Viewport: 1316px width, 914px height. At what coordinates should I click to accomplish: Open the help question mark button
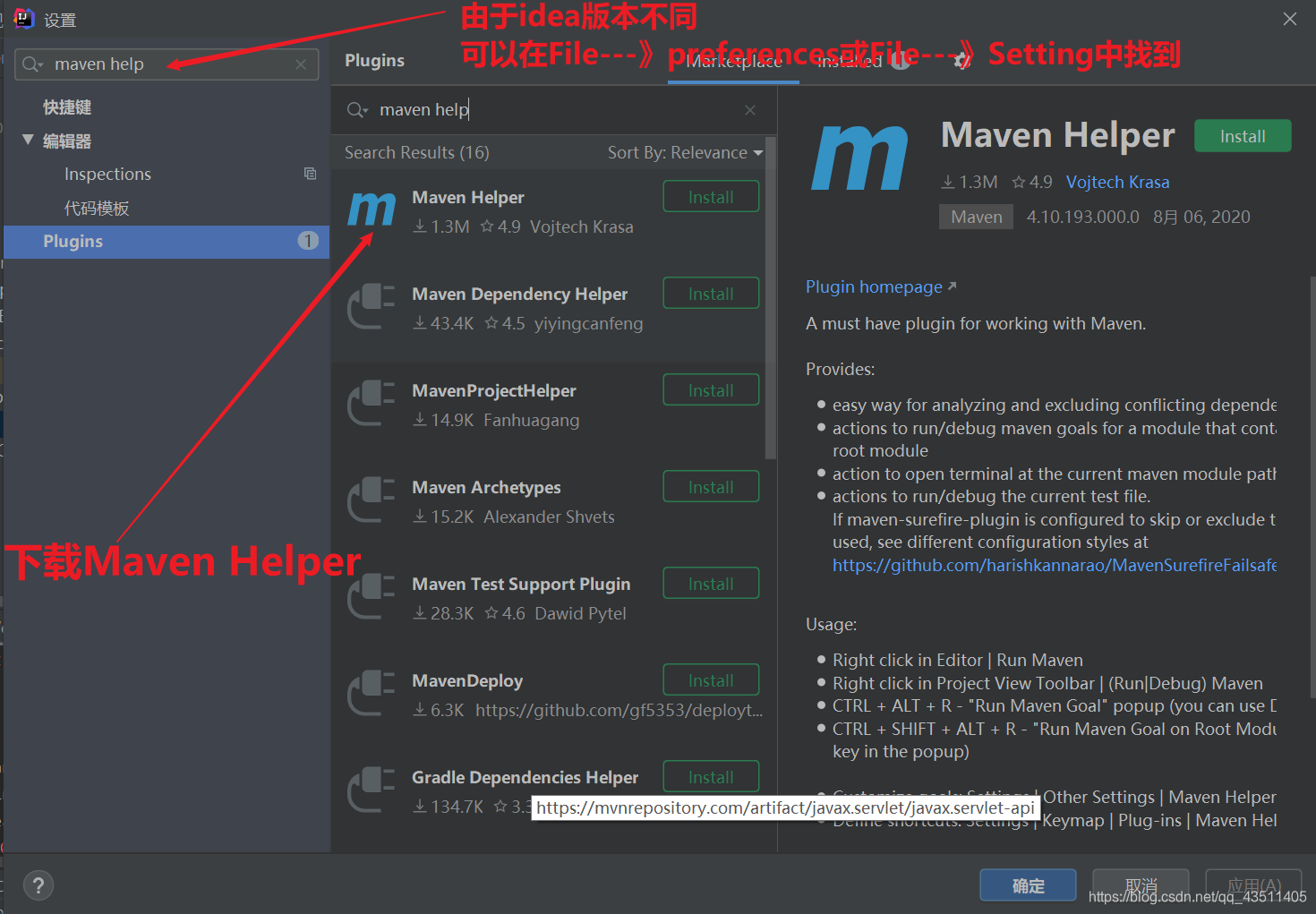(x=38, y=886)
